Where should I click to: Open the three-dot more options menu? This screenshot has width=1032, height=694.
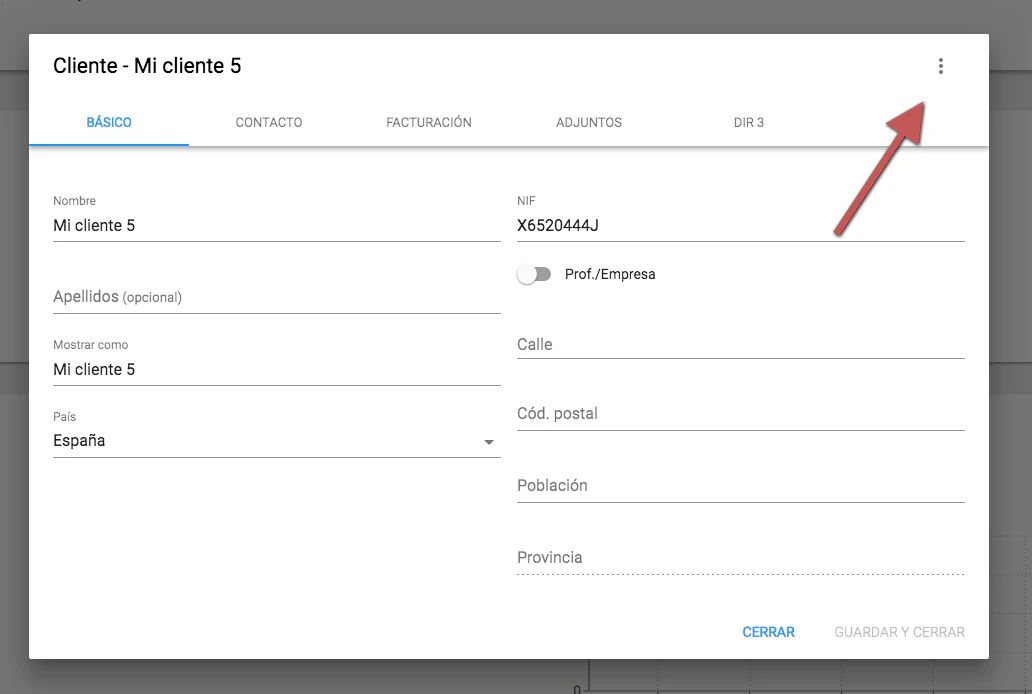[940, 67]
